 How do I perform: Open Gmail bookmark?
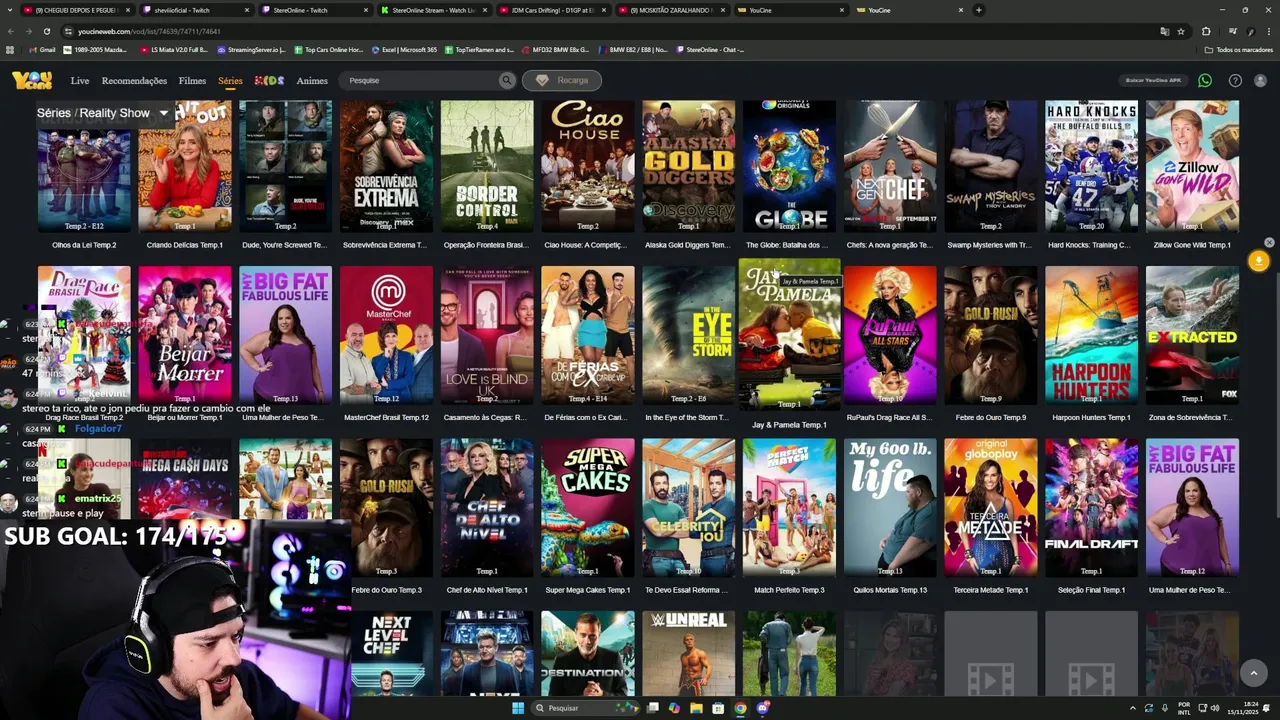tap(43, 49)
